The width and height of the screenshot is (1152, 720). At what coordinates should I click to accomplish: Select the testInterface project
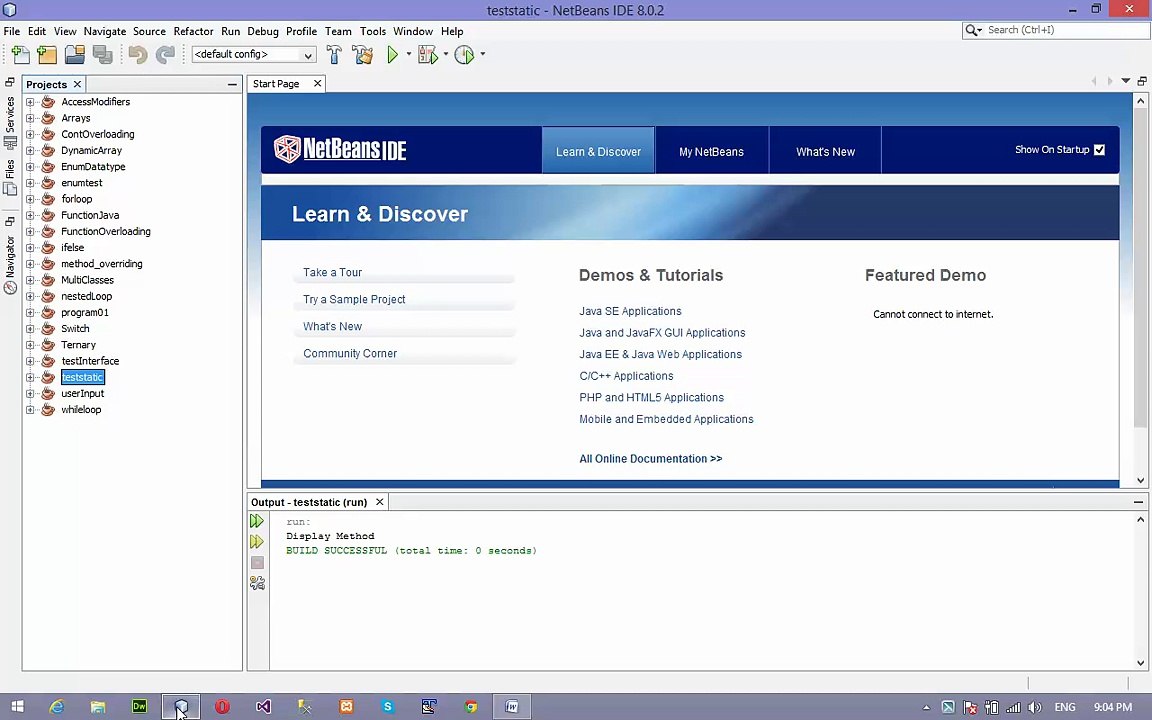point(90,361)
